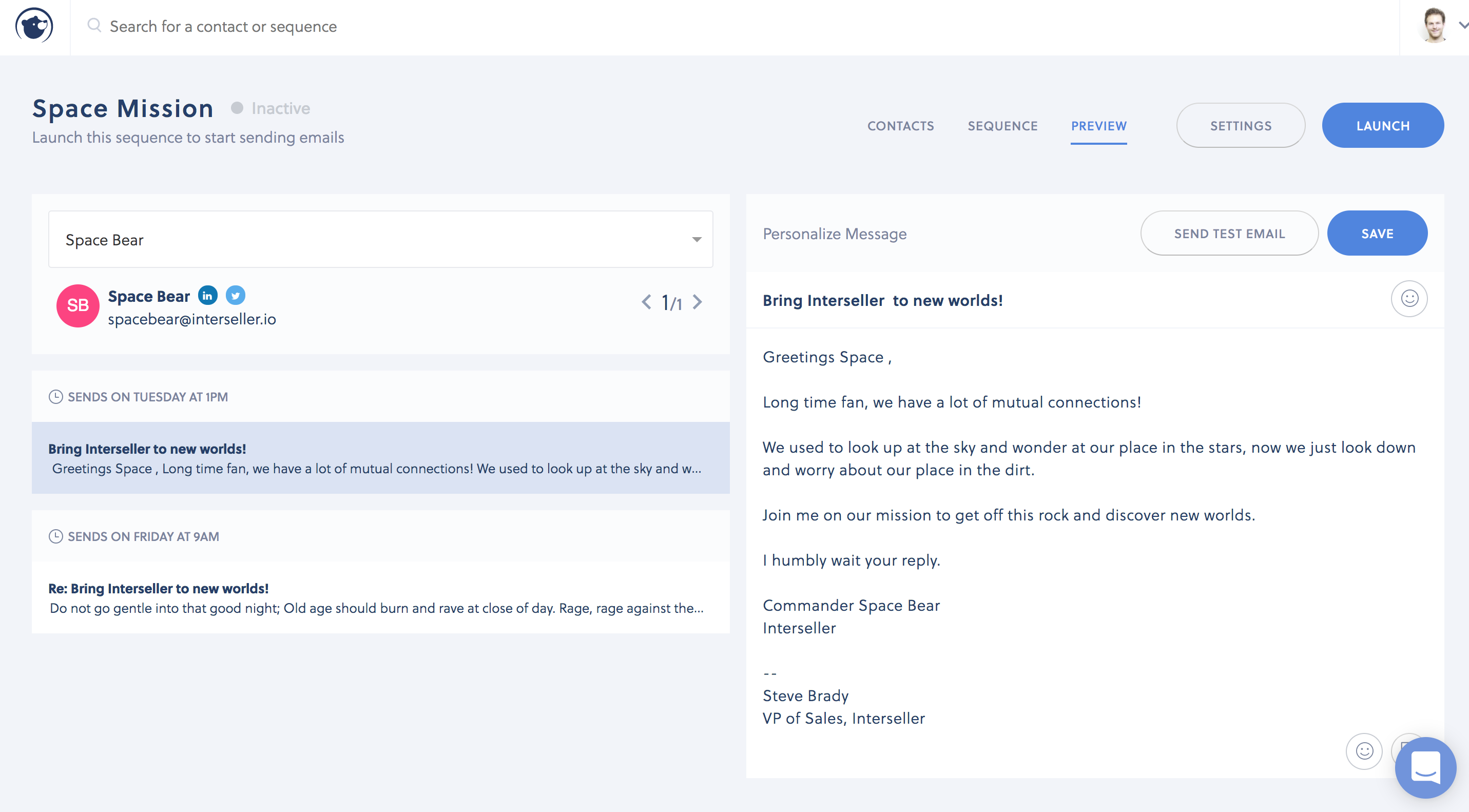
Task: Open emoji picker for message body
Action: (x=1364, y=751)
